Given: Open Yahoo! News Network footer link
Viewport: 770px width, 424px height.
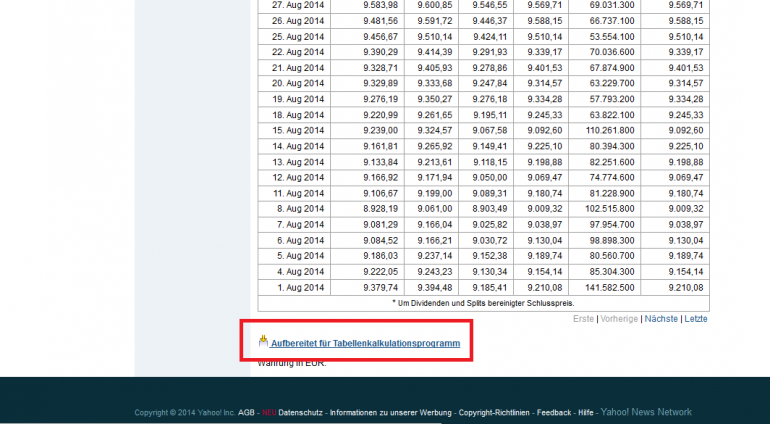Looking at the screenshot, I should coord(646,412).
